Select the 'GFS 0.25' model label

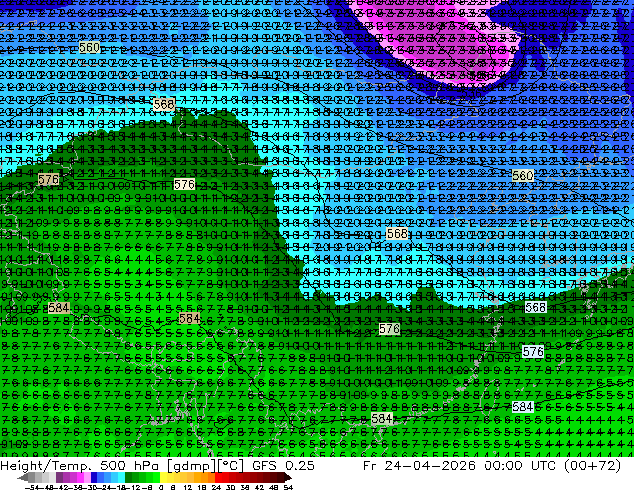(283, 465)
